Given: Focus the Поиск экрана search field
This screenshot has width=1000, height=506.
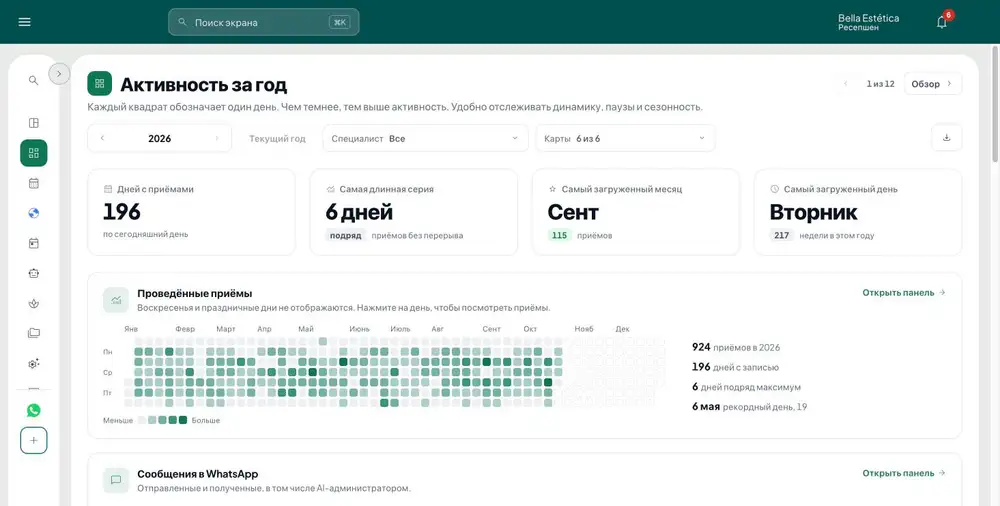Looking at the screenshot, I should [263, 22].
